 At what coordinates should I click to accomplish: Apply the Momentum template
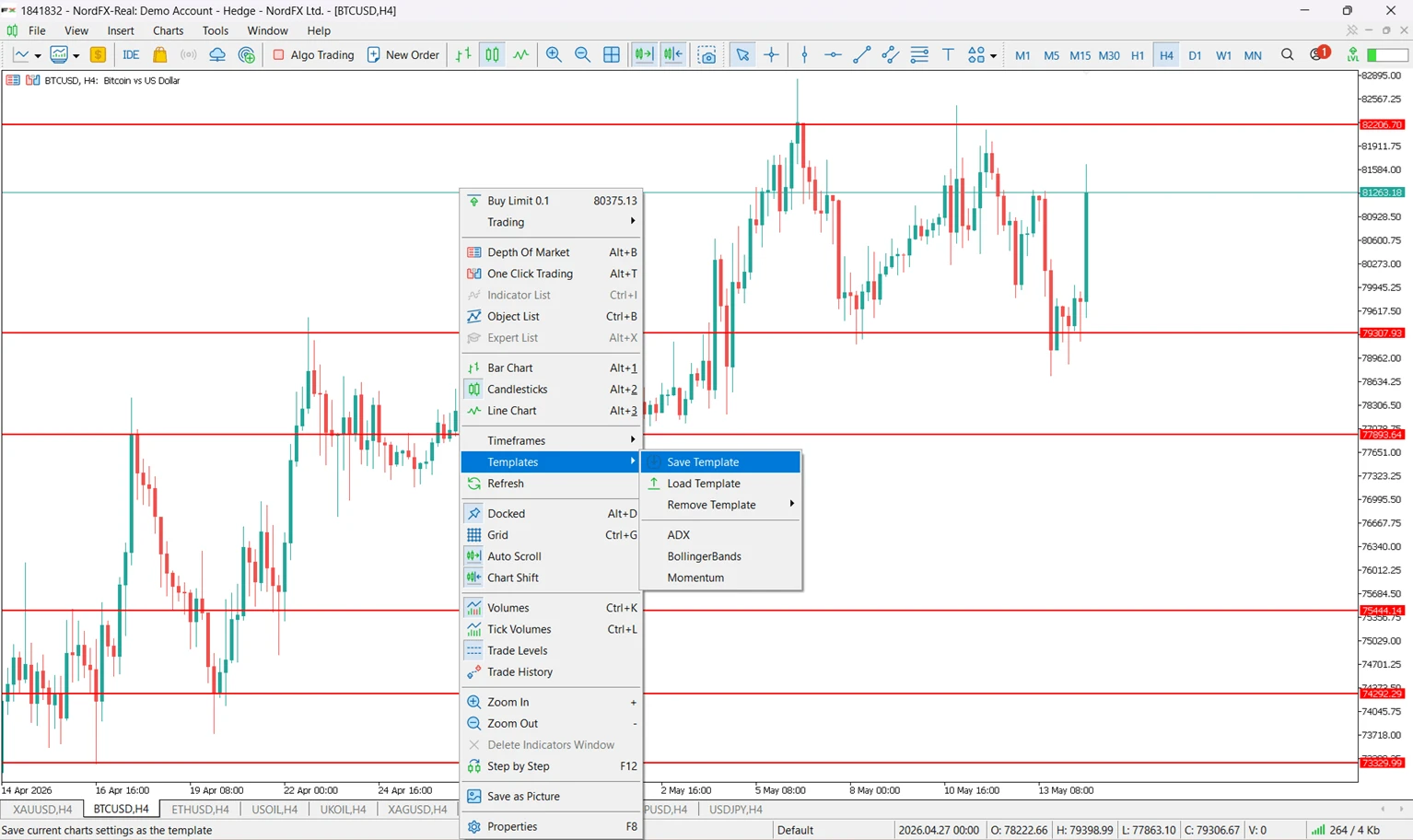[721, 577]
